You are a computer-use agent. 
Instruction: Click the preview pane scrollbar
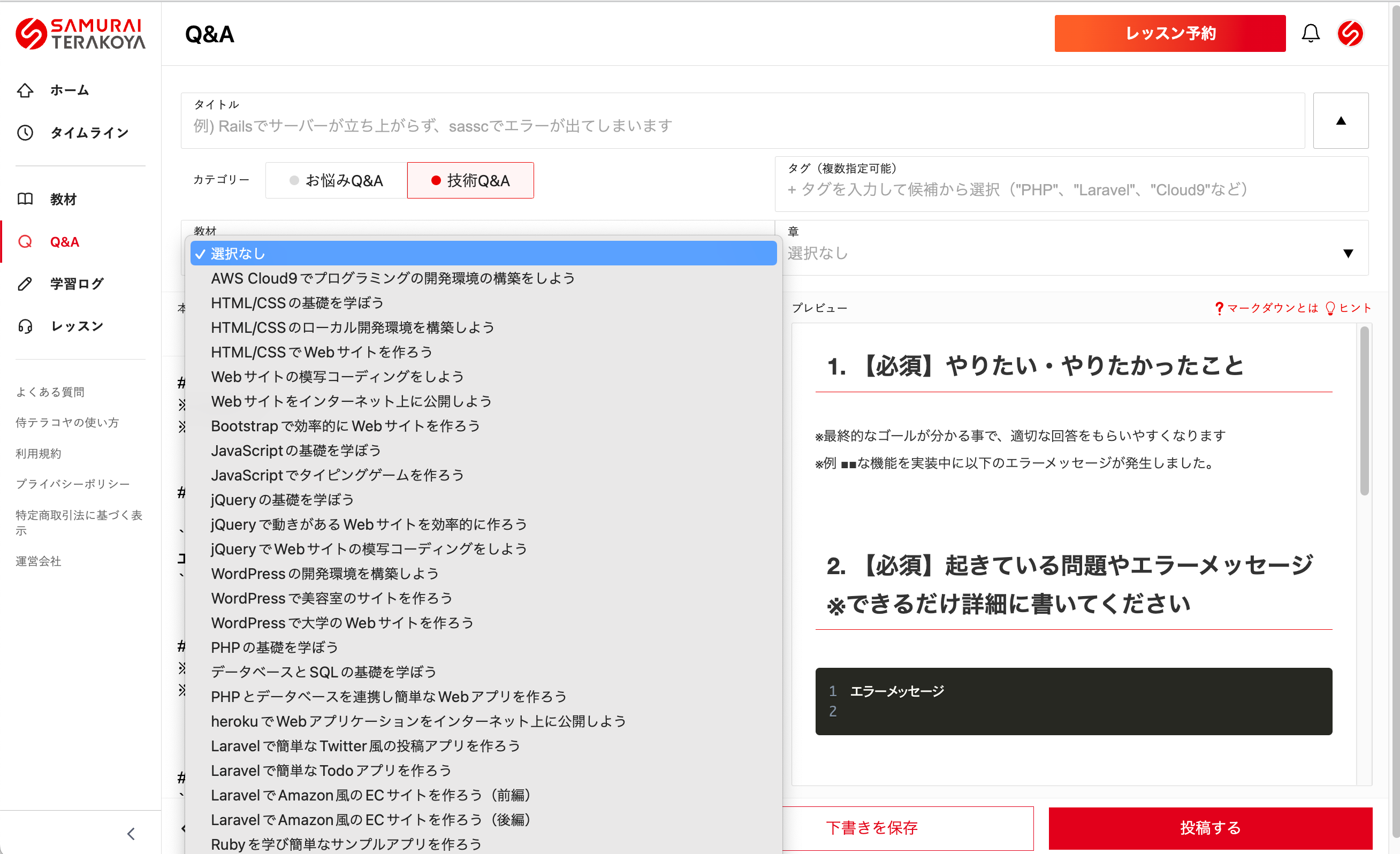(1364, 412)
